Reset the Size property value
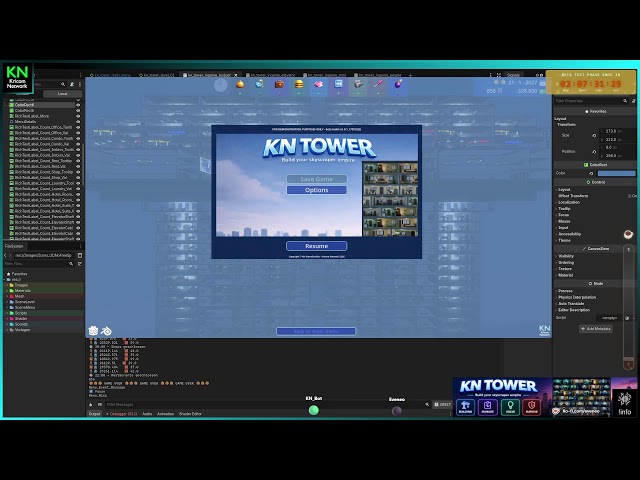The height and width of the screenshot is (480, 640). pyautogui.click(x=594, y=136)
